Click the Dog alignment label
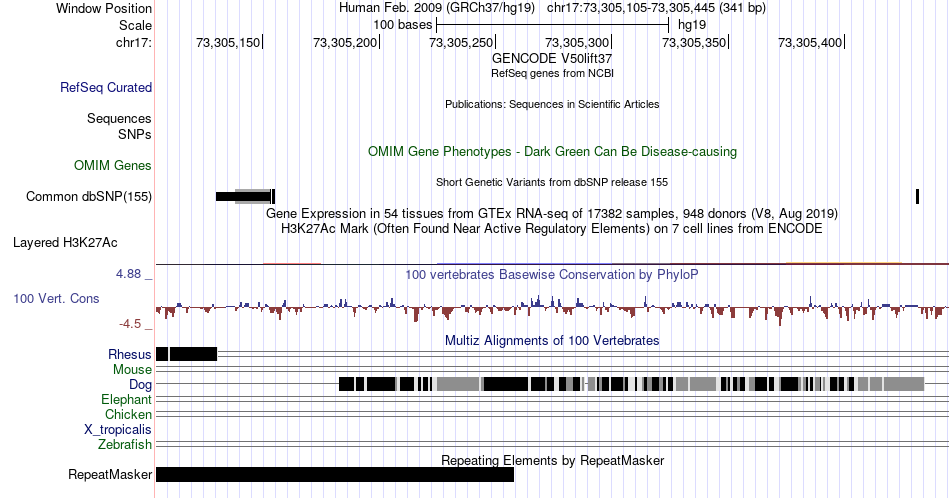The width and height of the screenshot is (950, 498). coord(141,384)
